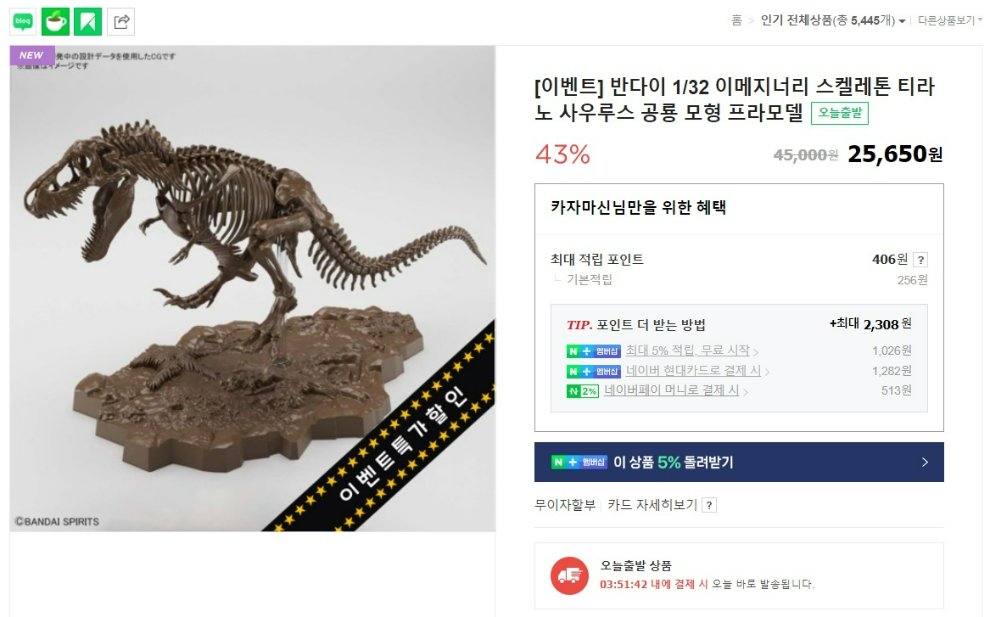Open the share options icon
This screenshot has width=990, height=617.
point(121,22)
